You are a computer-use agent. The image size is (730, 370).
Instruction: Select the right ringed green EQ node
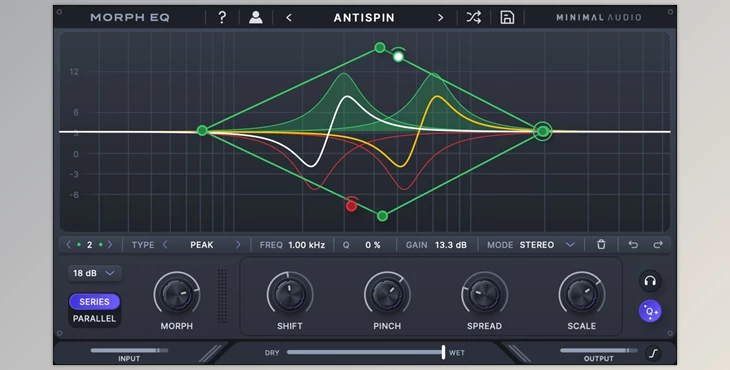[543, 131]
